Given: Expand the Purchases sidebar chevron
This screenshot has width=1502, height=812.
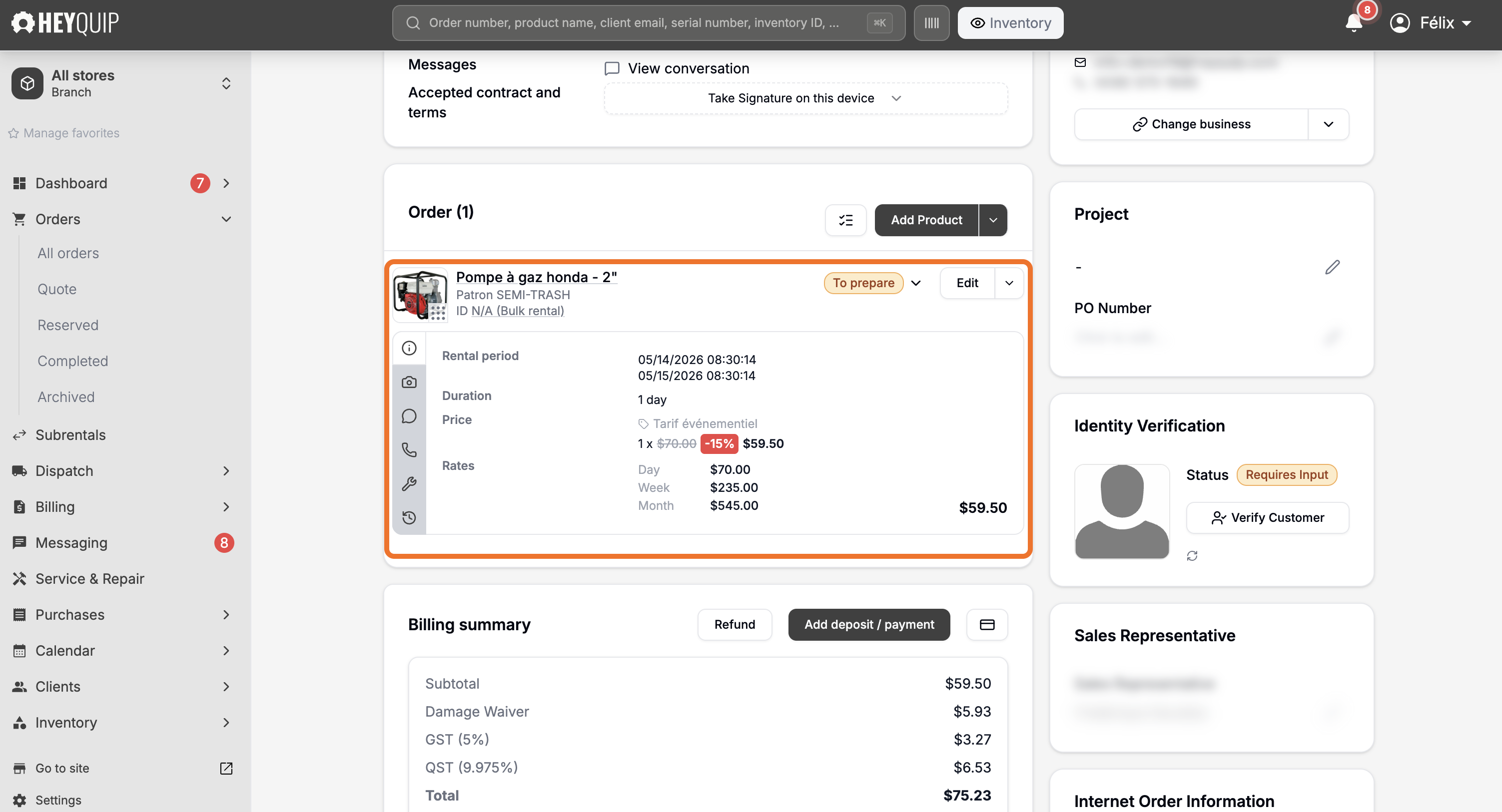Looking at the screenshot, I should coord(226,614).
